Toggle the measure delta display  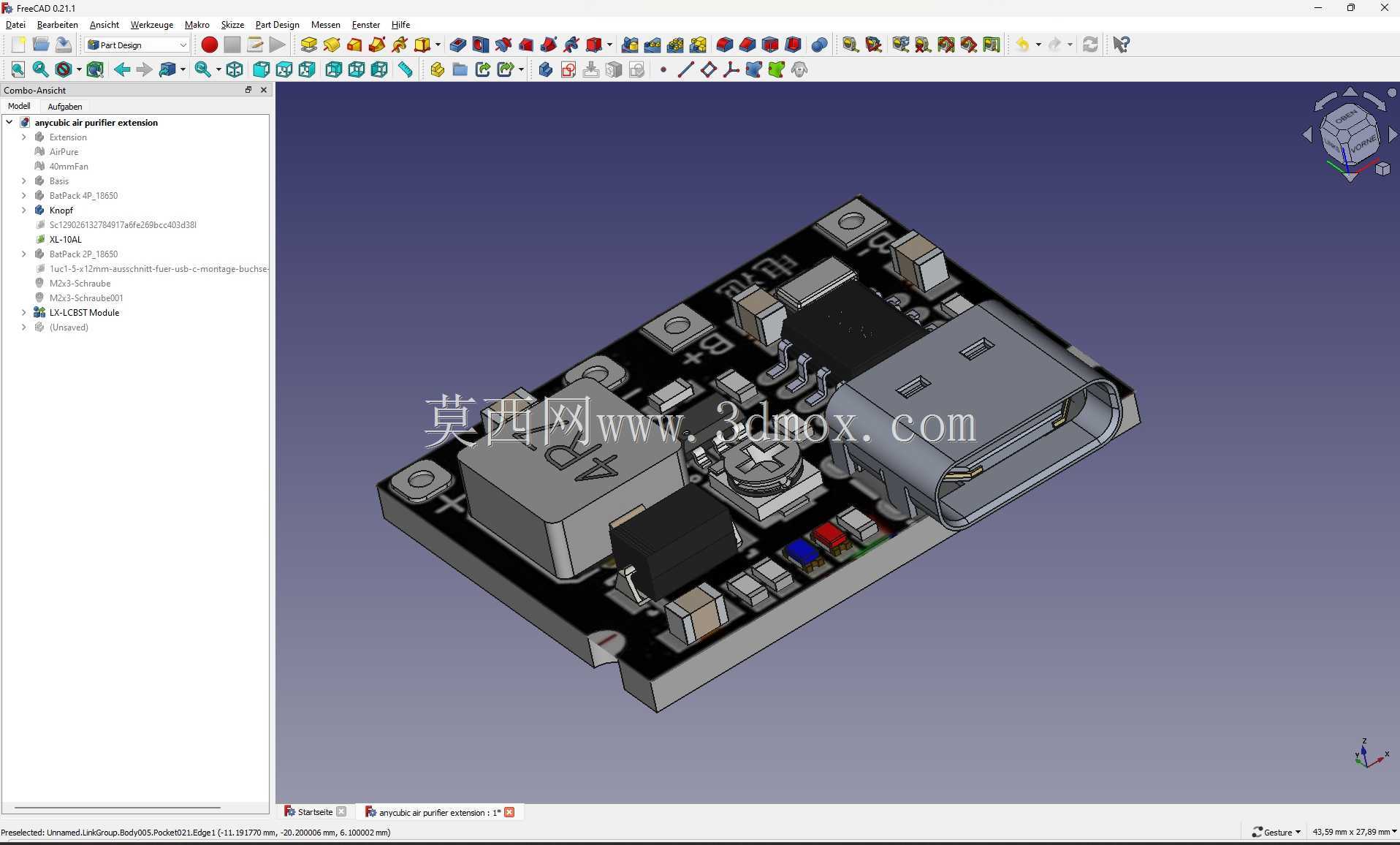992,45
